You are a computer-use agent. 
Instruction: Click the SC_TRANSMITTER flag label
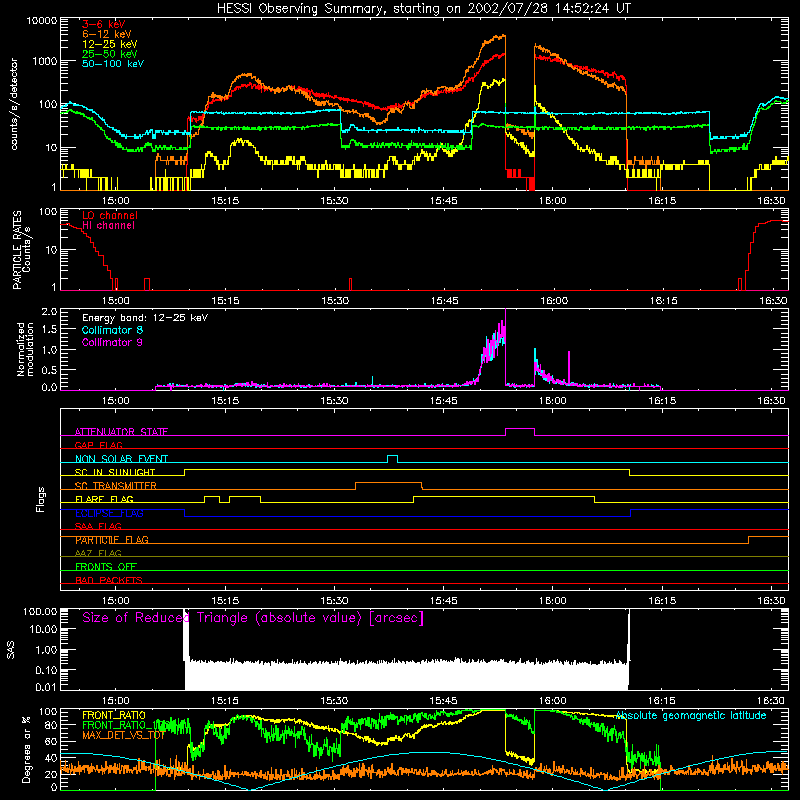[x=116, y=485]
